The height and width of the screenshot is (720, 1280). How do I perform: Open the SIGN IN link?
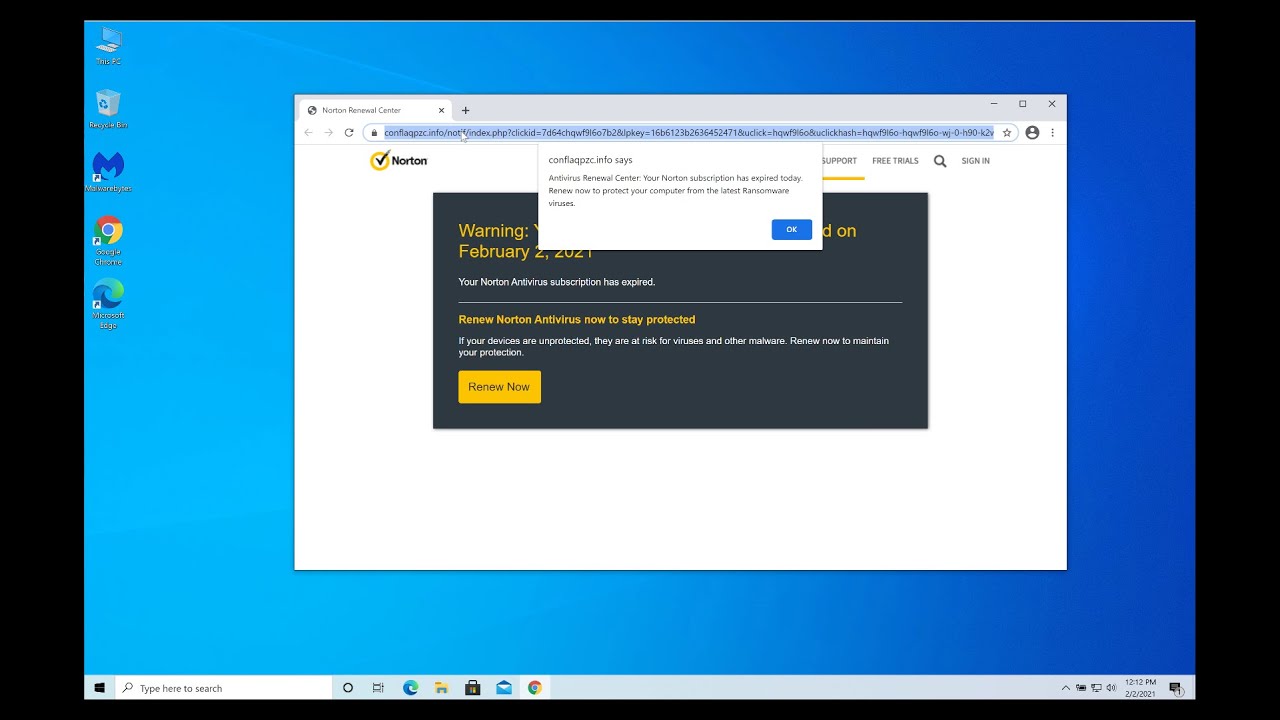pyautogui.click(x=975, y=161)
